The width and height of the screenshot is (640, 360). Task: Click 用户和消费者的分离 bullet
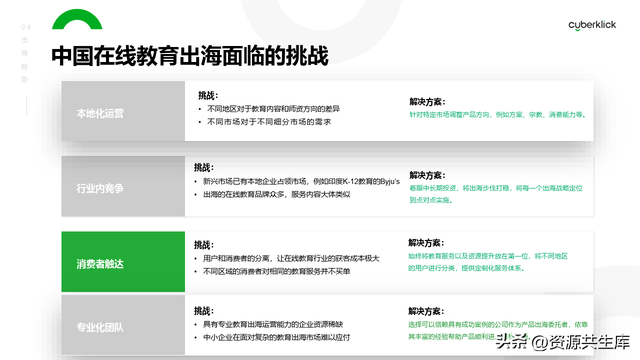pos(291,258)
